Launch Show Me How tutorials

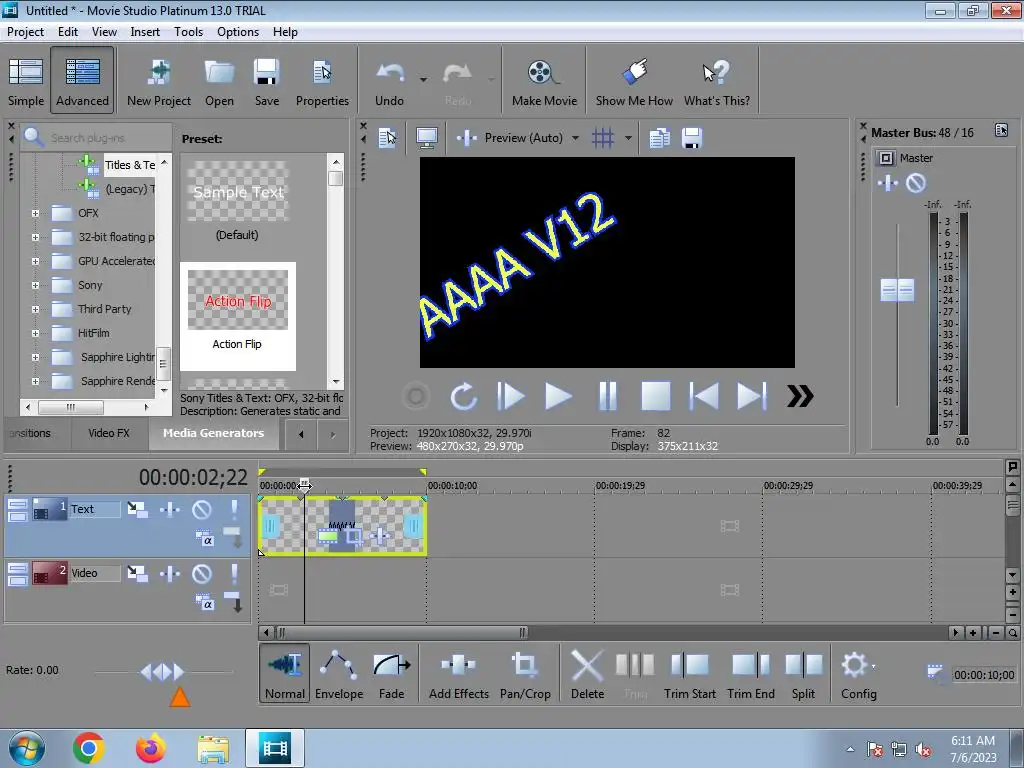(634, 82)
